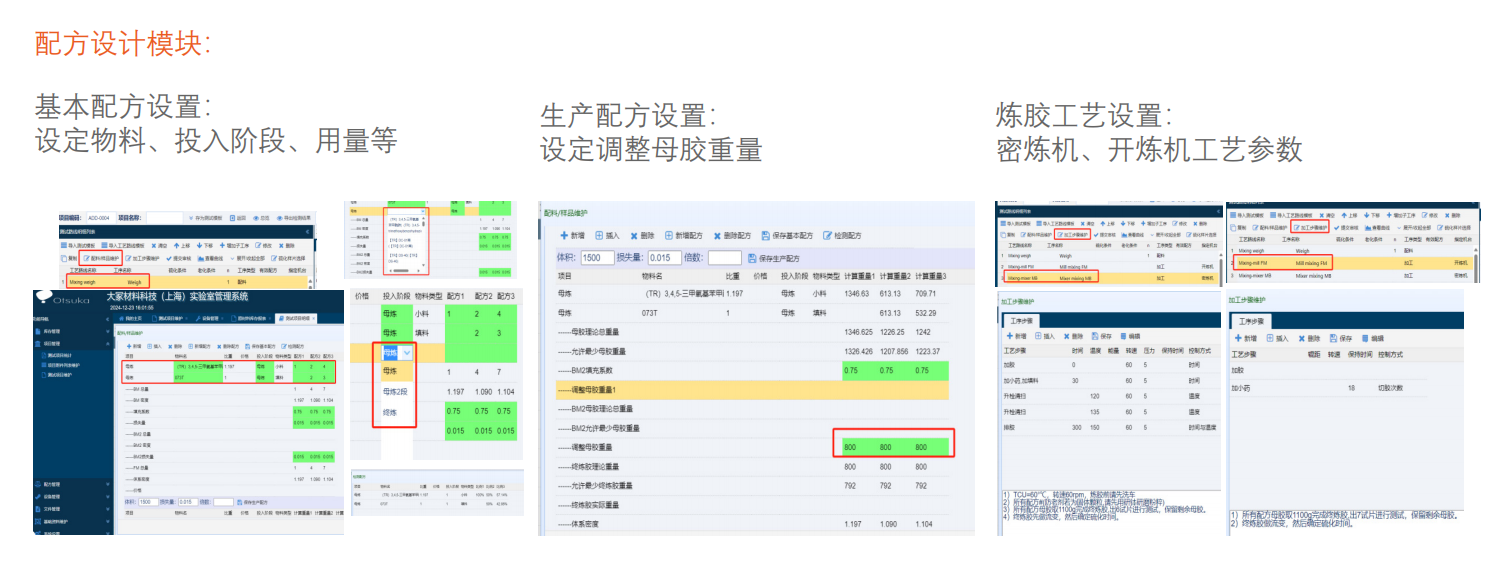Click the empty 倍数 input in center panel

(725, 258)
